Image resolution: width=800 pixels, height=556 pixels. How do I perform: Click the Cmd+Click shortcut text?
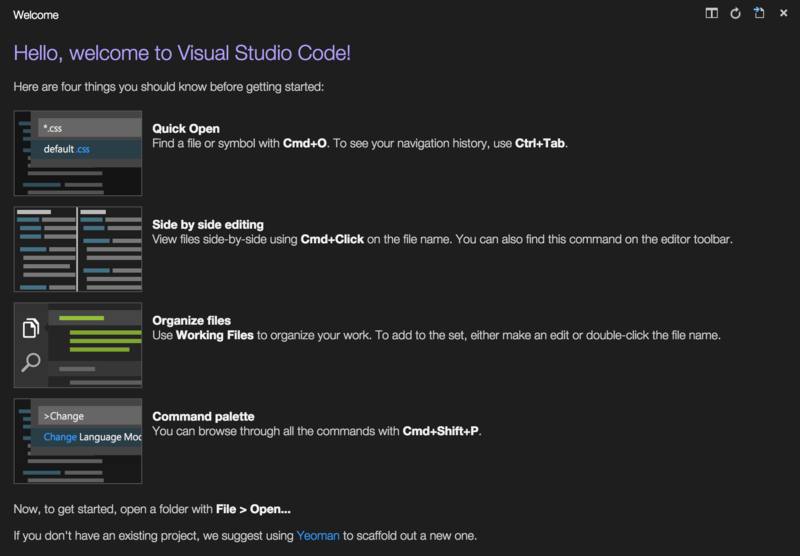tap(332, 239)
